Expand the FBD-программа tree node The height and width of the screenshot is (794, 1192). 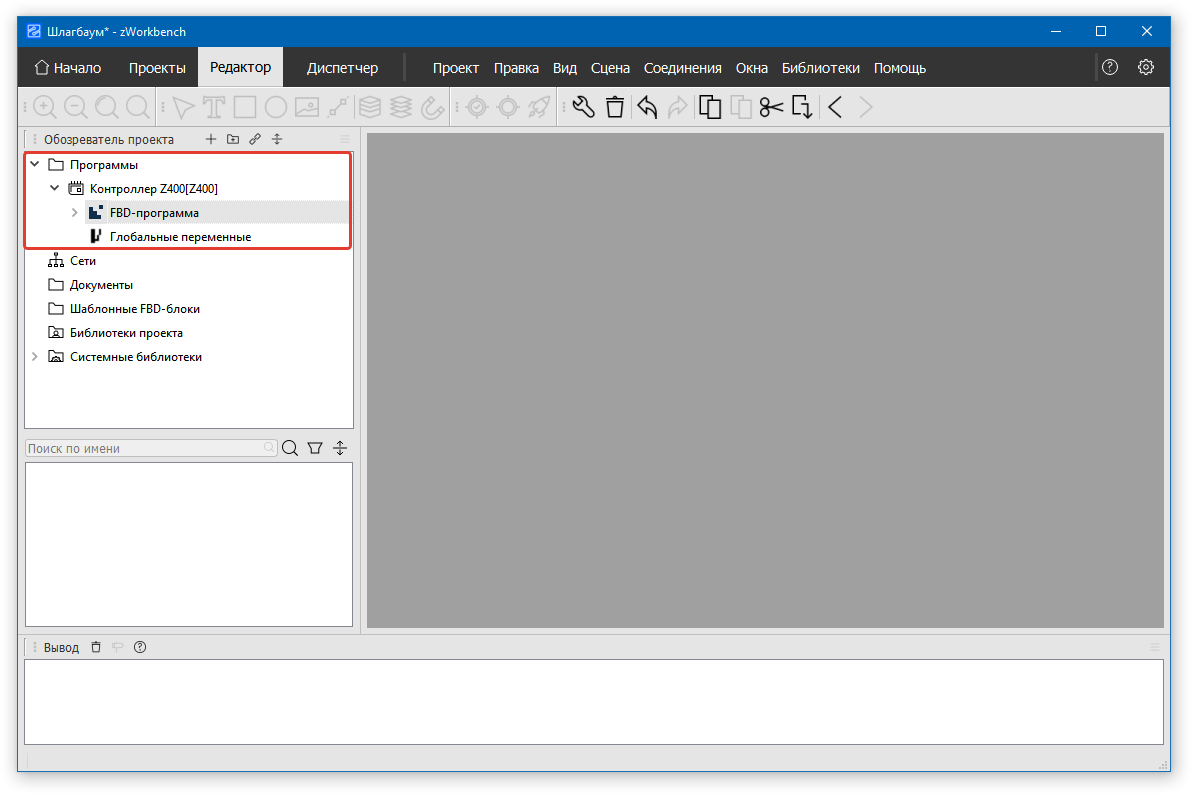[x=75, y=213]
